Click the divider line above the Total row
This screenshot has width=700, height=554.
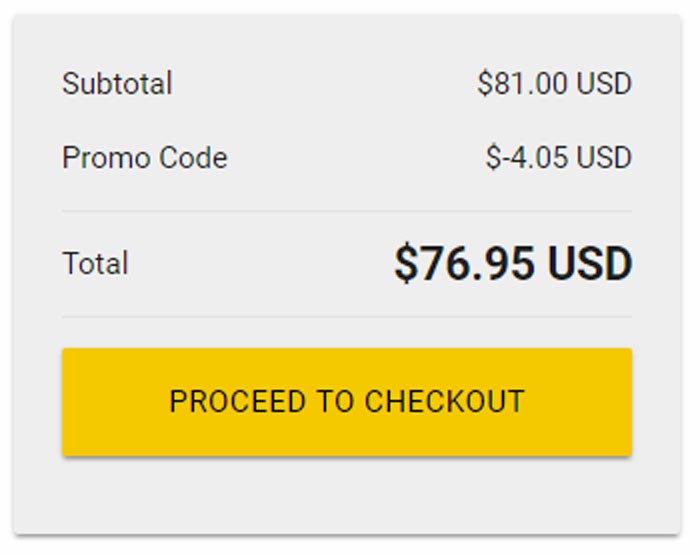coord(346,211)
